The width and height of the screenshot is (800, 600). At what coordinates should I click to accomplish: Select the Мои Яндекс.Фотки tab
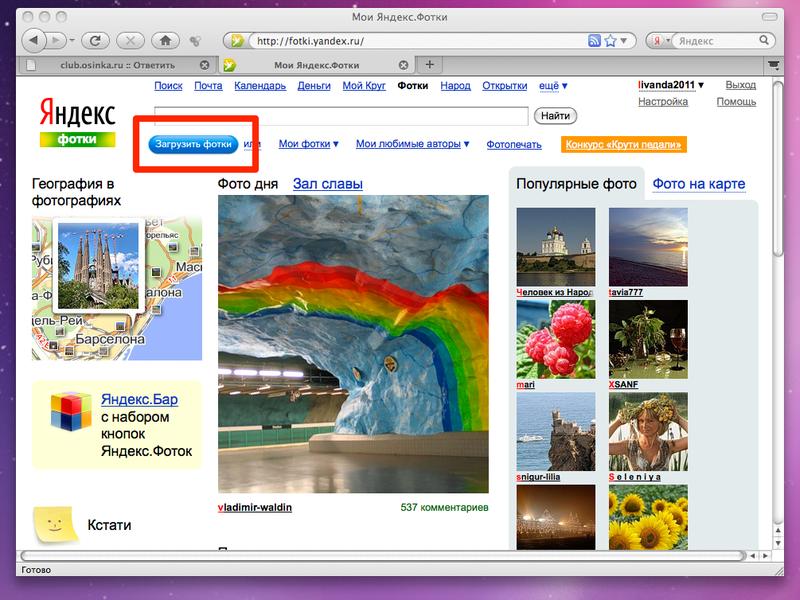point(316,65)
